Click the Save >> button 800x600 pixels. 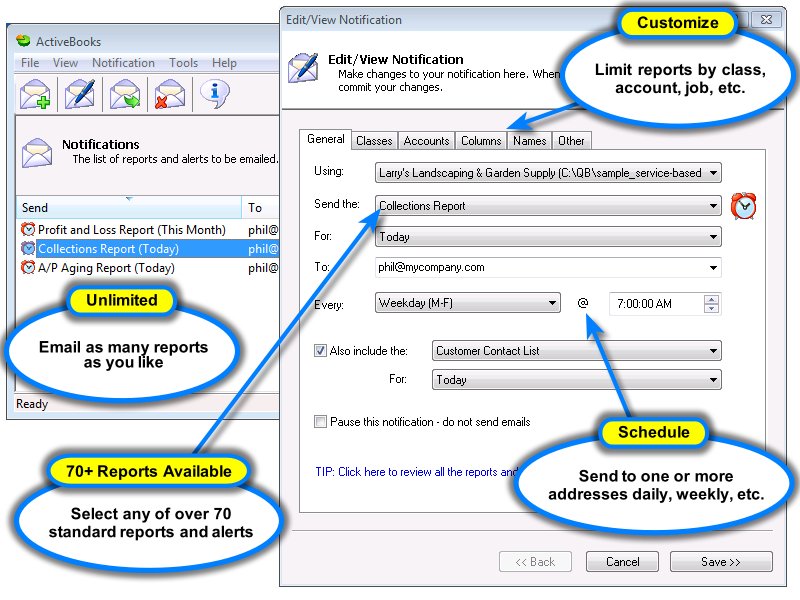click(x=721, y=562)
